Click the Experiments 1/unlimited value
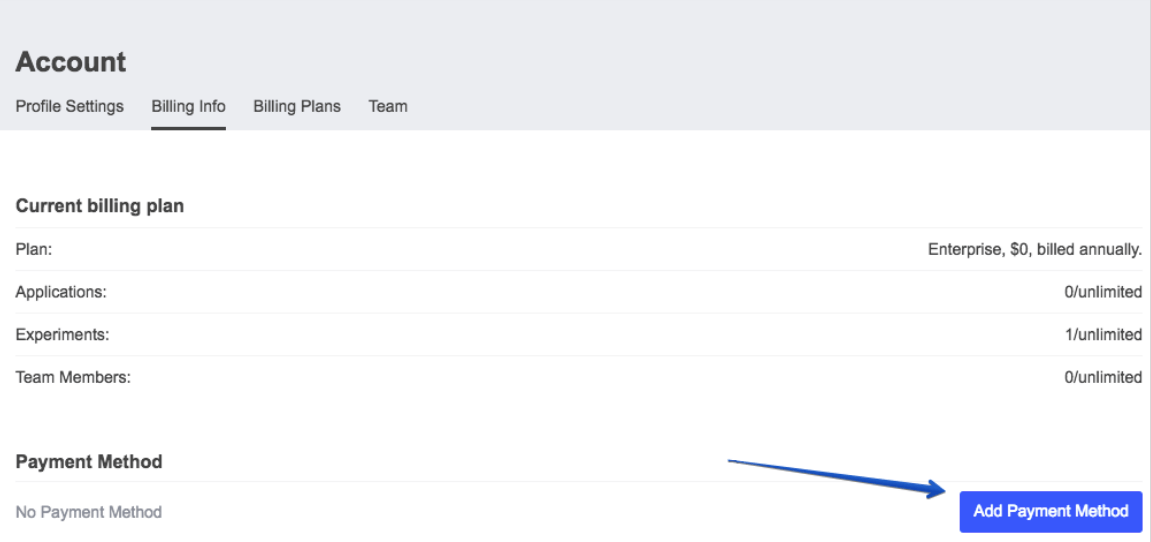This screenshot has width=1151, height=542. click(1103, 335)
